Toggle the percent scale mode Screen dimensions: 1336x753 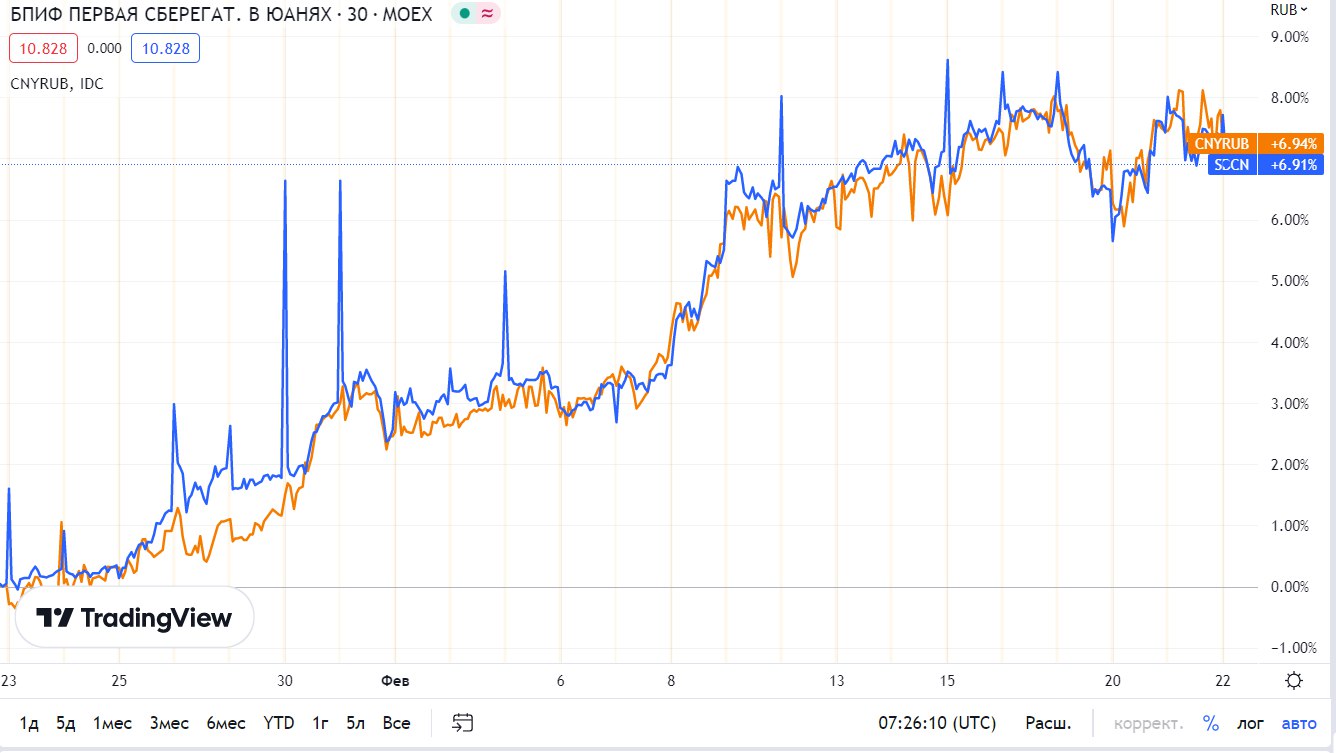click(x=1211, y=722)
